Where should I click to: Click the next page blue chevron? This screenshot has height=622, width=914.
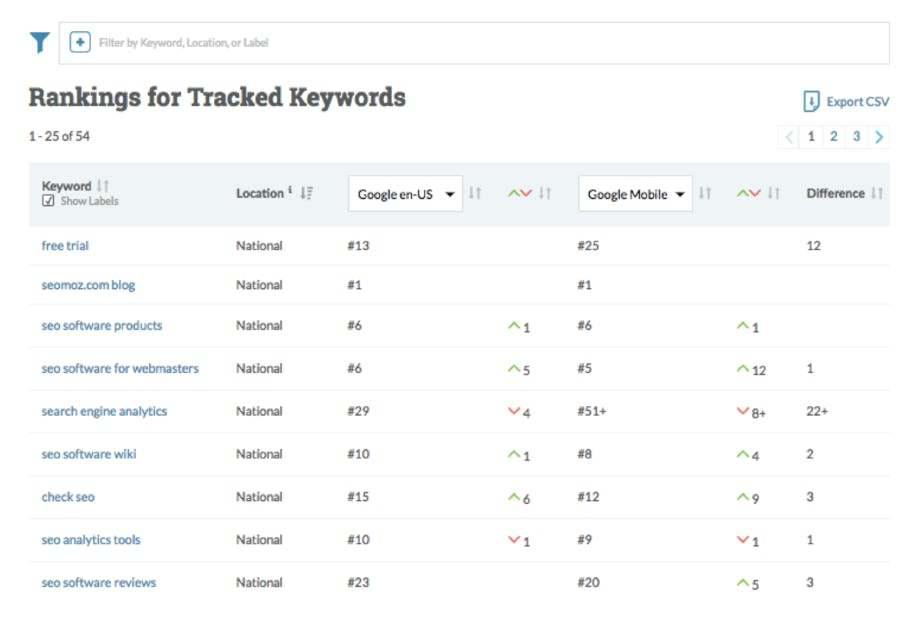click(878, 136)
